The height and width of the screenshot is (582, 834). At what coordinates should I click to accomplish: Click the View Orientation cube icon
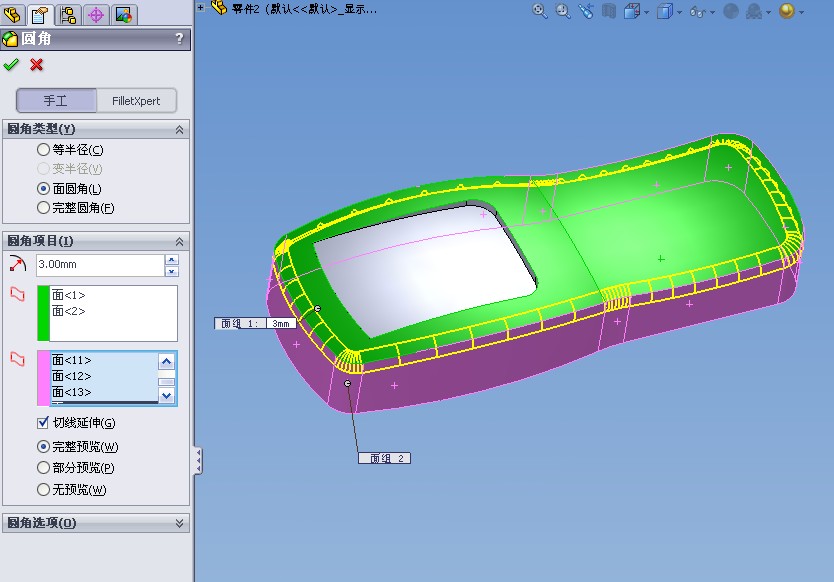pos(632,11)
